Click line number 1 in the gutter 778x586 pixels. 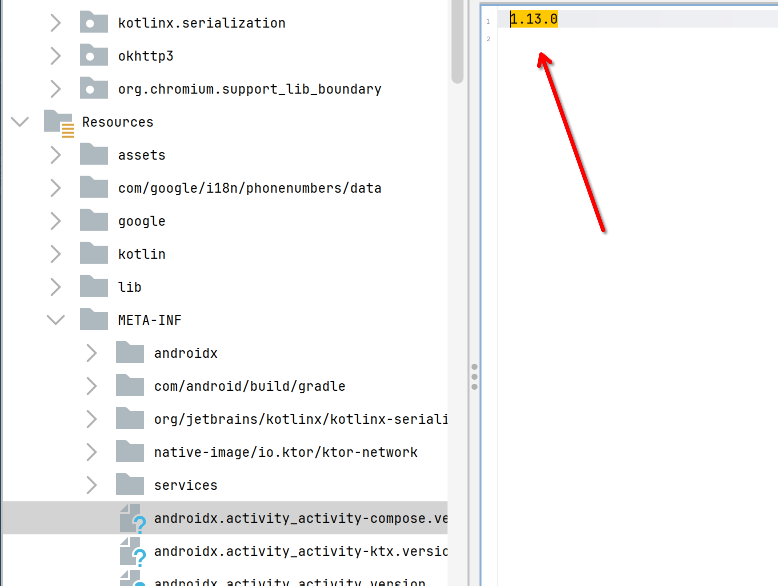(x=488, y=21)
